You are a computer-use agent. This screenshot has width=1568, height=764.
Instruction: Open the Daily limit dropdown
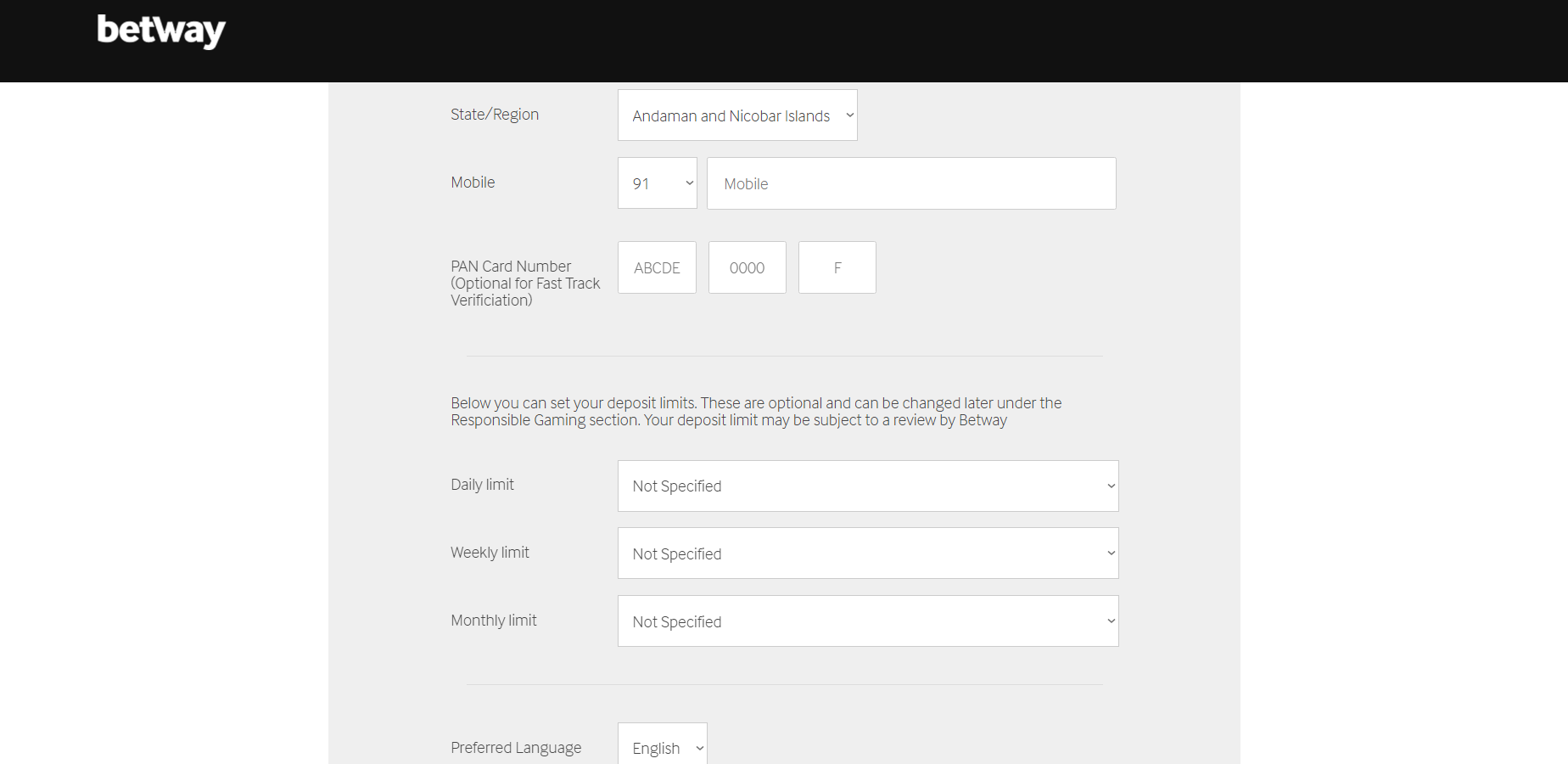pyautogui.click(x=867, y=486)
